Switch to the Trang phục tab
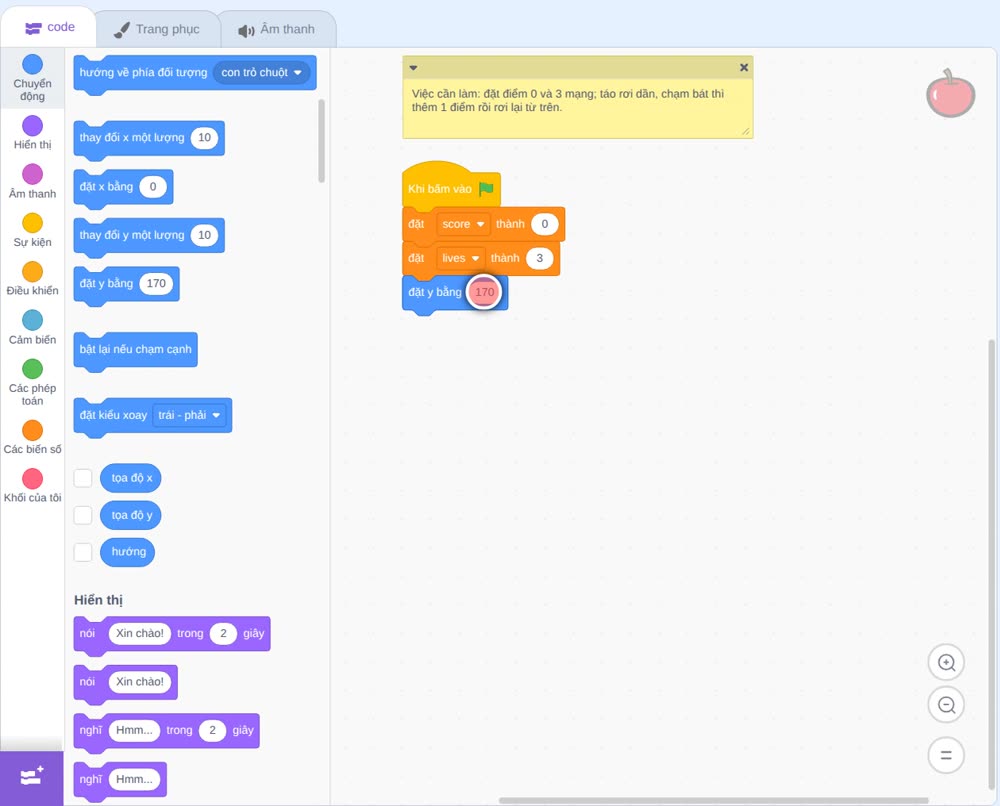The height and width of the screenshot is (806, 1000). tap(157, 29)
